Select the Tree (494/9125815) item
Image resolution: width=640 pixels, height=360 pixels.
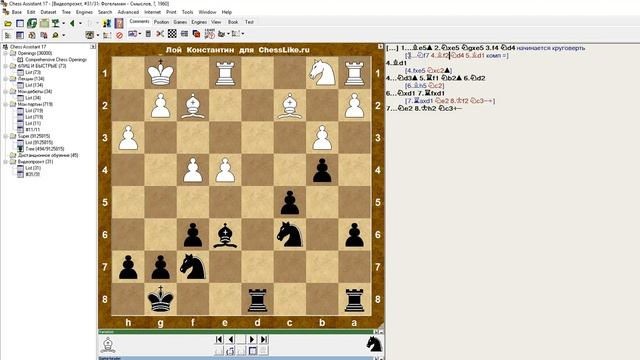click(x=44, y=149)
